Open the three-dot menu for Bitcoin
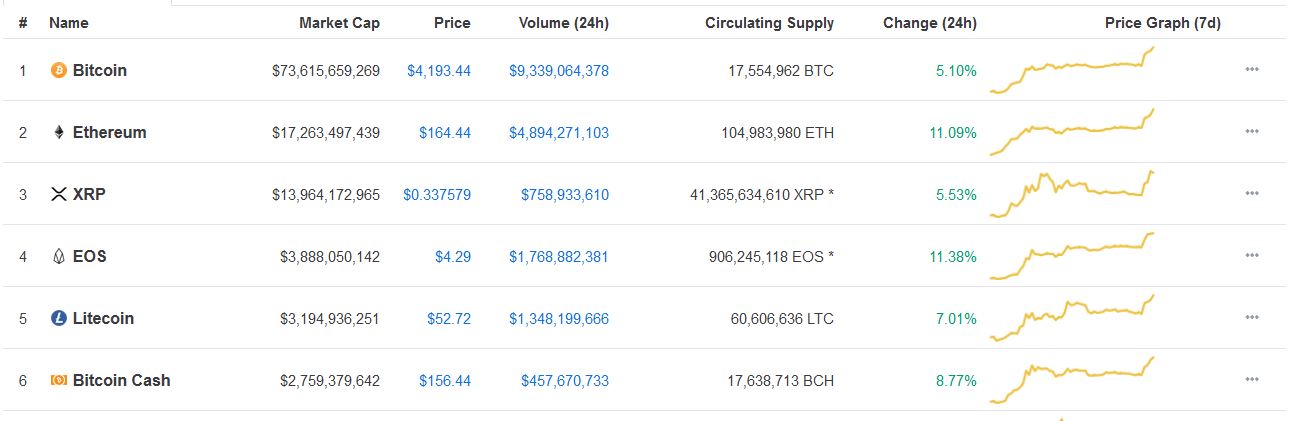This screenshot has width=1303, height=421. pyautogui.click(x=1252, y=70)
